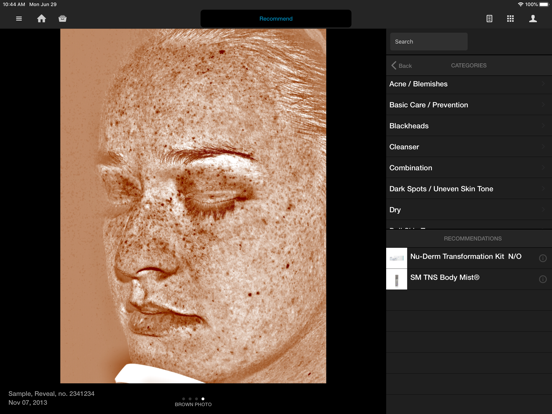Select SM TNS Body Mist thumbnail
Screen dimensions: 552x414
[x=397, y=280]
